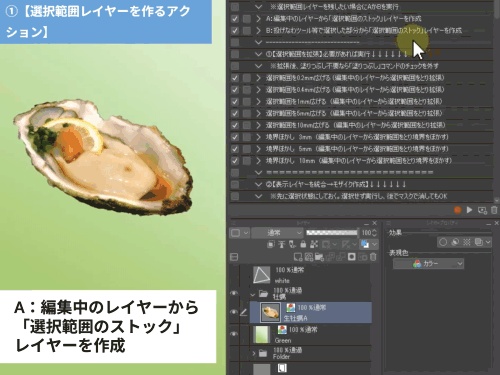500x375 pixels.
Task: Expand the 境界ぼかし 5mm action
Action: click(x=259, y=149)
